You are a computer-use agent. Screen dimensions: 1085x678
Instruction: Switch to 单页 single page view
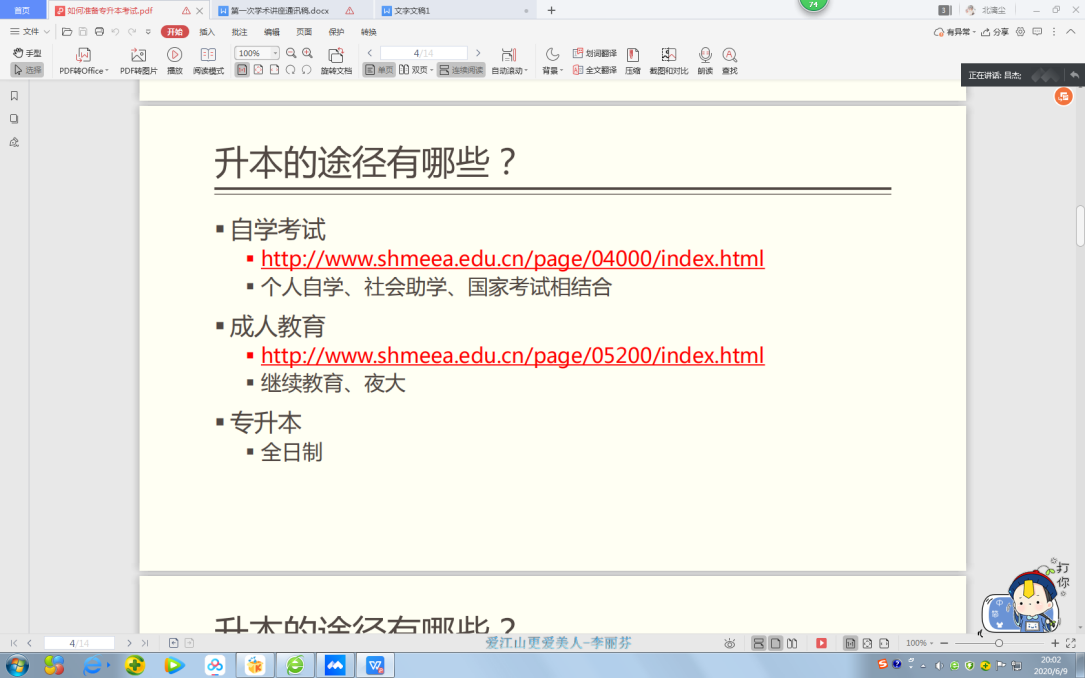[x=379, y=70]
